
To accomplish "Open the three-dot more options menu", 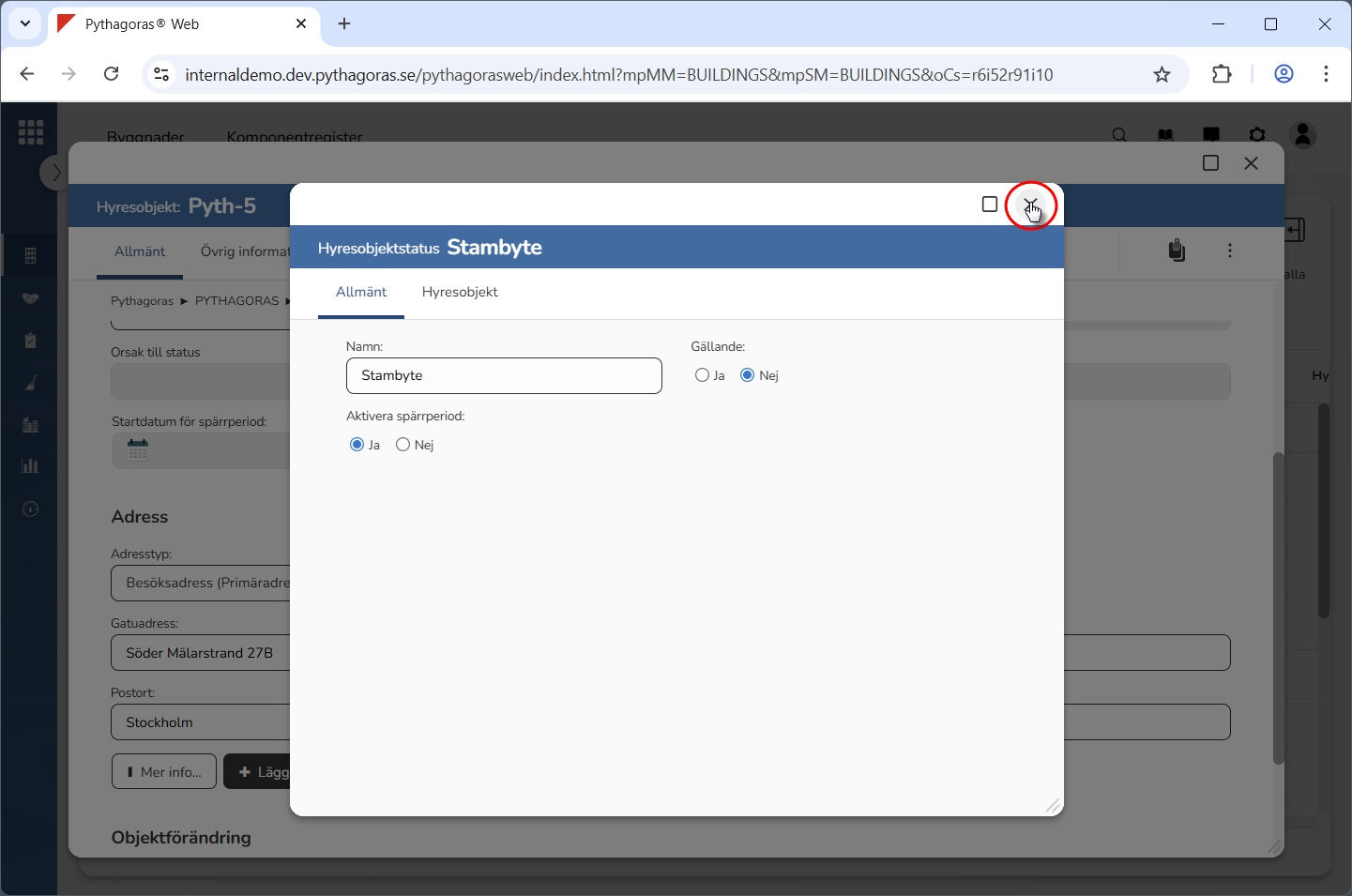I will (1229, 251).
